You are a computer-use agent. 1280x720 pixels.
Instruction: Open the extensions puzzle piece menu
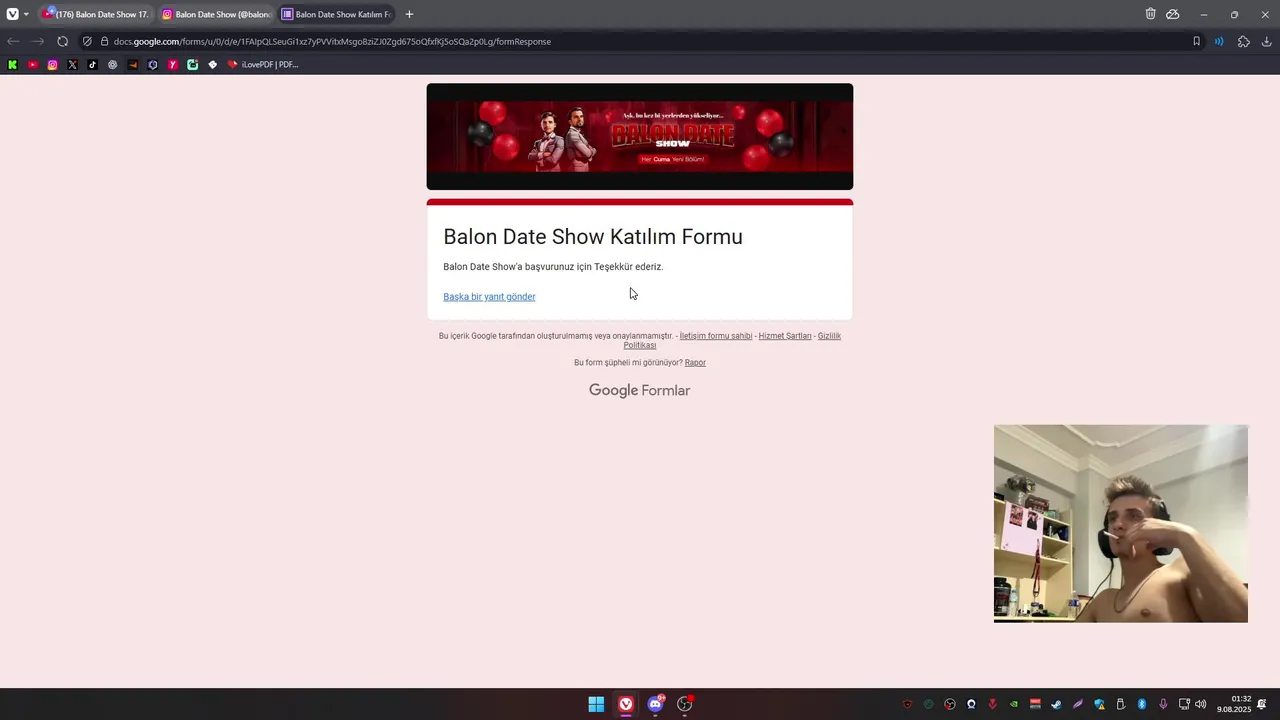point(1244,41)
